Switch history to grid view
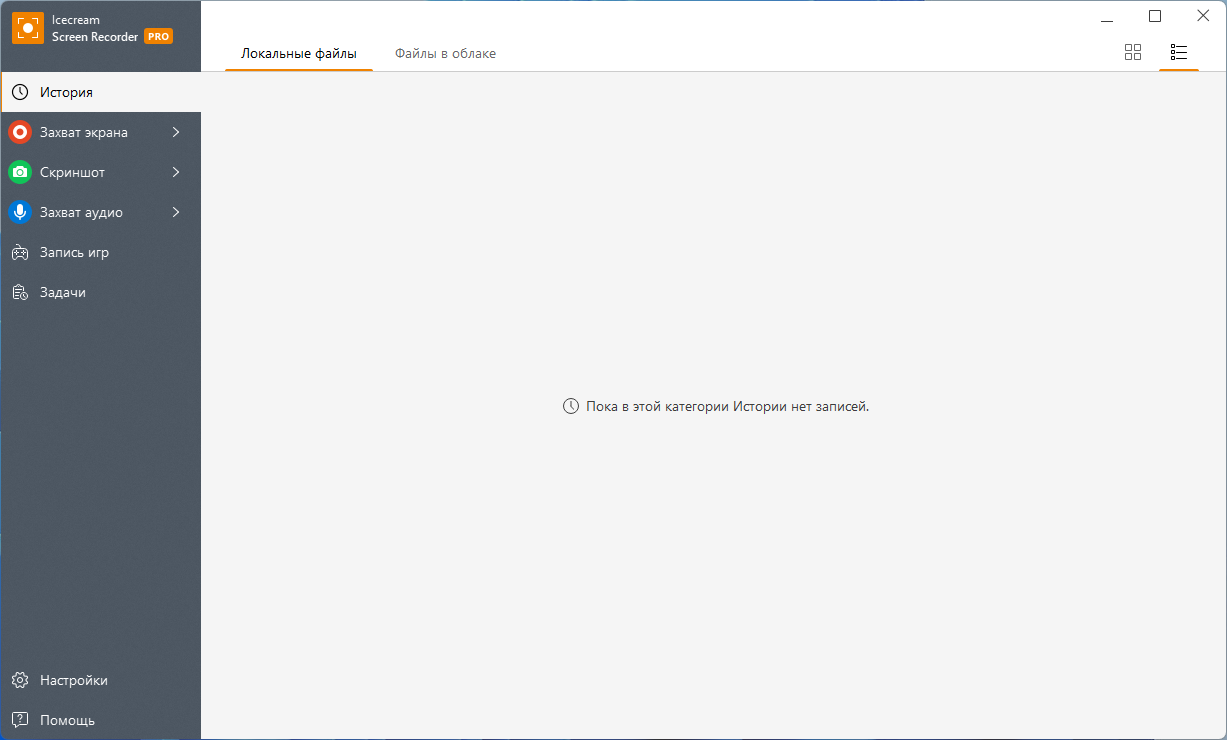Screen dimensions: 1227x740 click(x=1133, y=52)
